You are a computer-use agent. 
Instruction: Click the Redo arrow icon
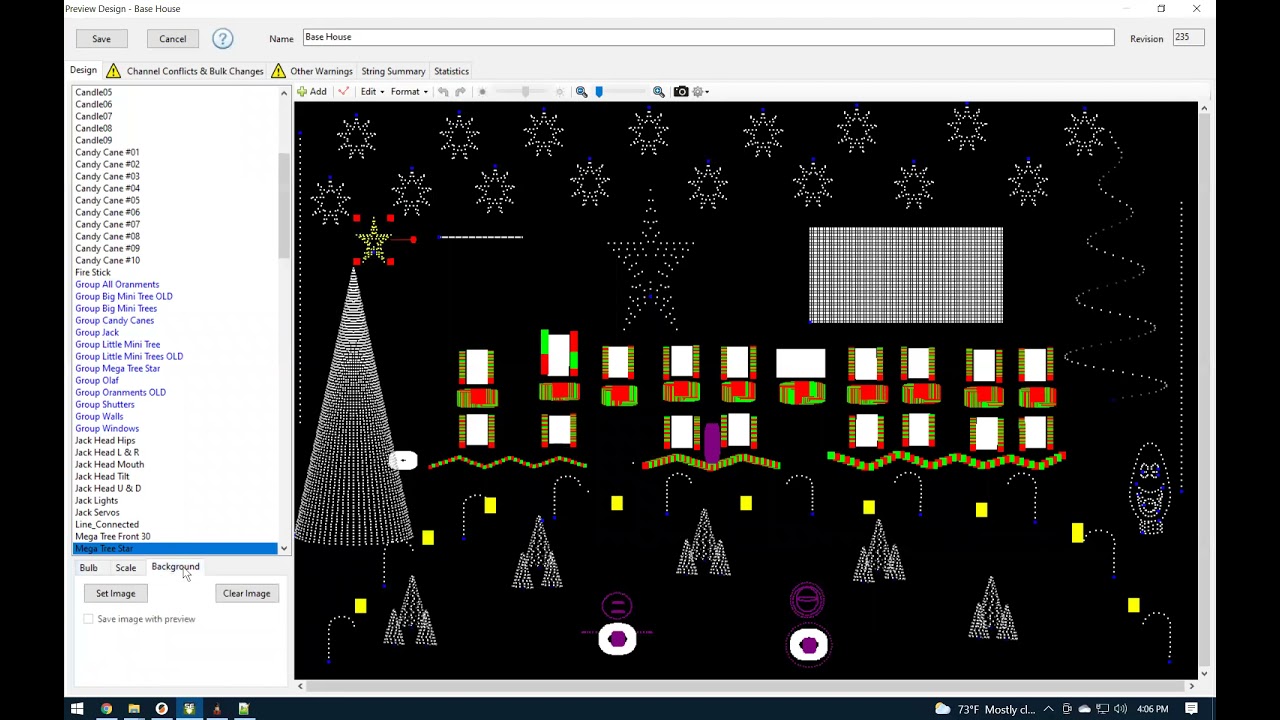coord(460,92)
